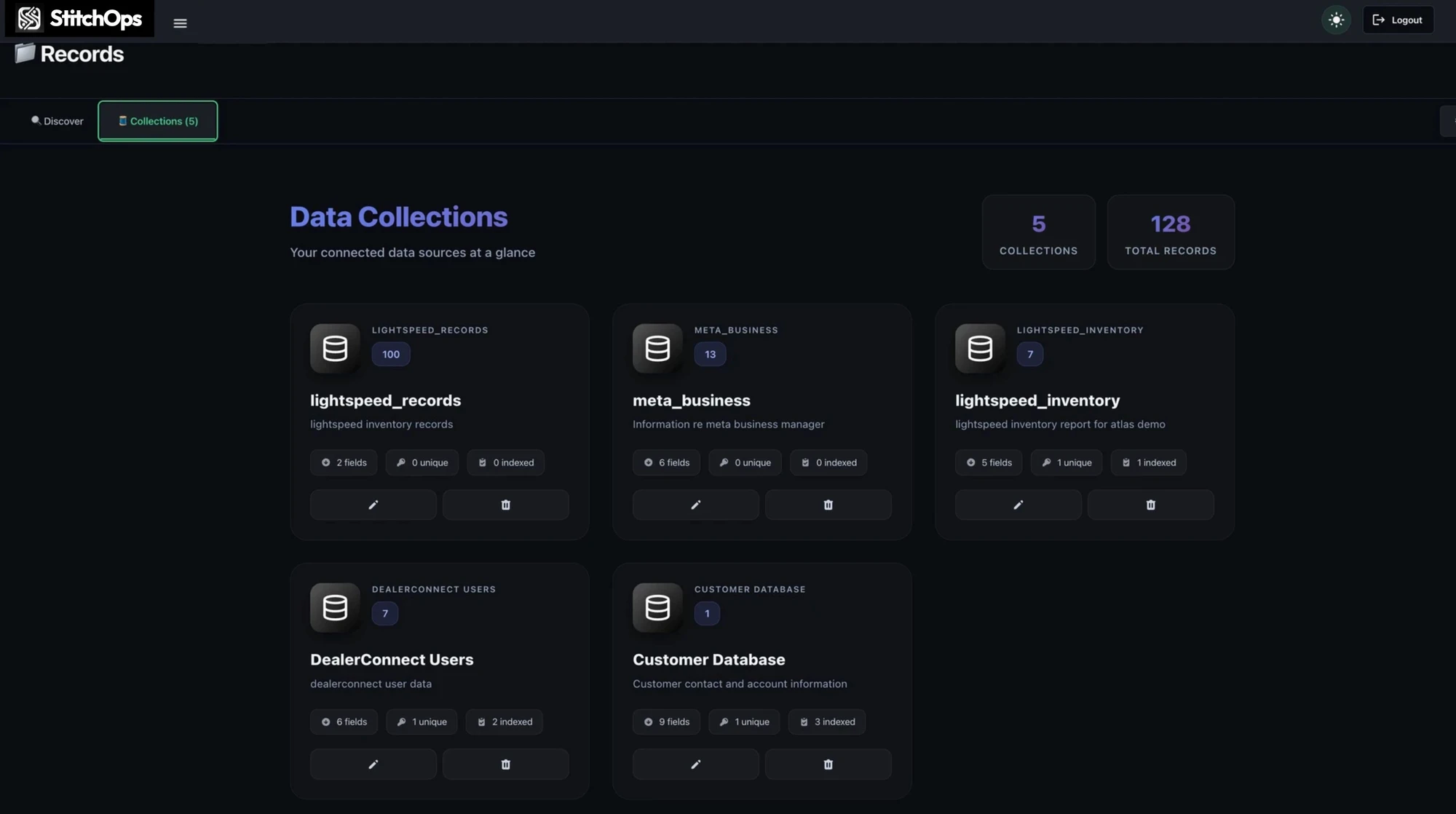
Task: Click the 5 fields chip on lightspeed_inventory
Action: click(x=989, y=463)
